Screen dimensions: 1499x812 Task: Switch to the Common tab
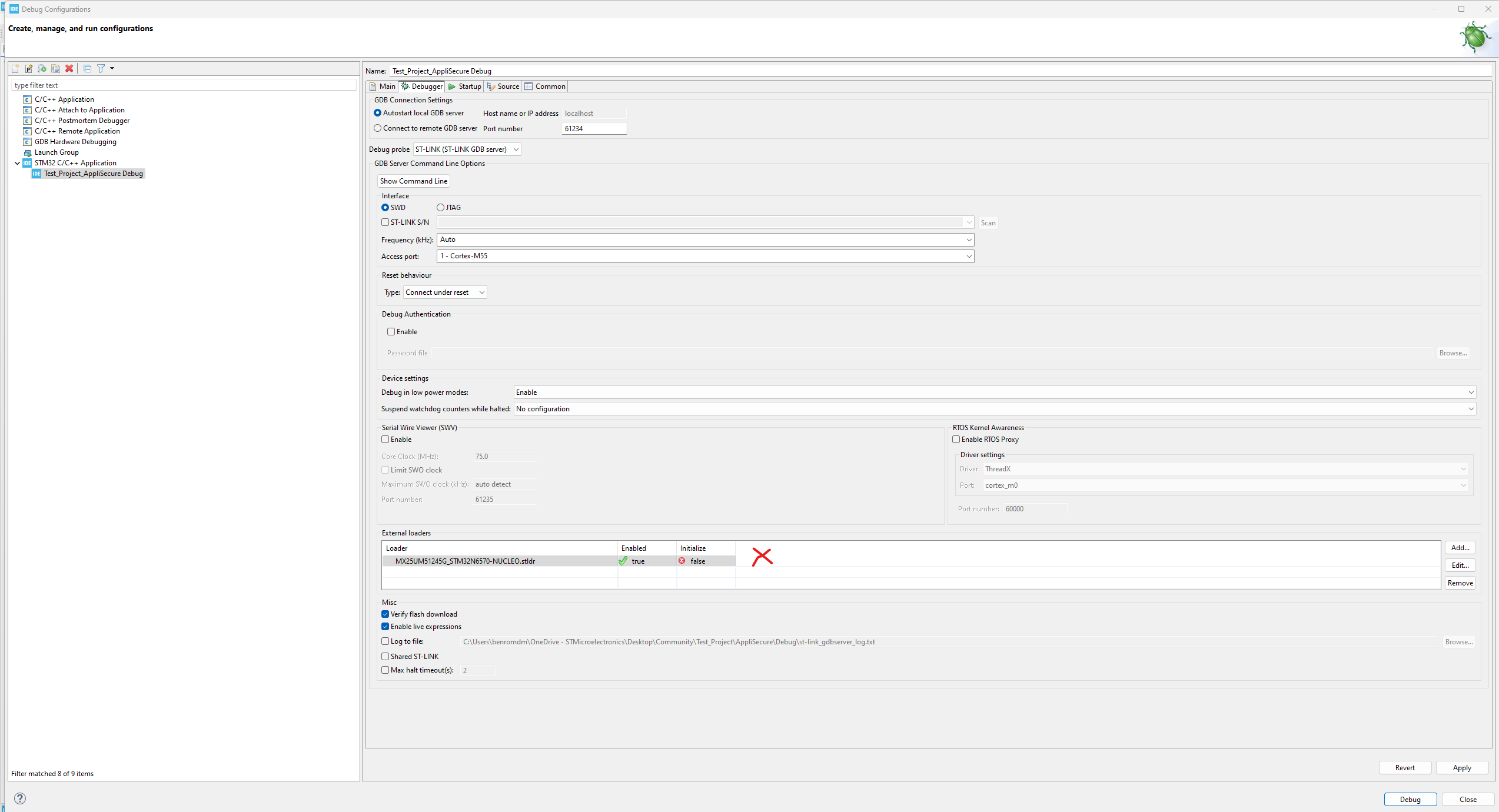(545, 86)
